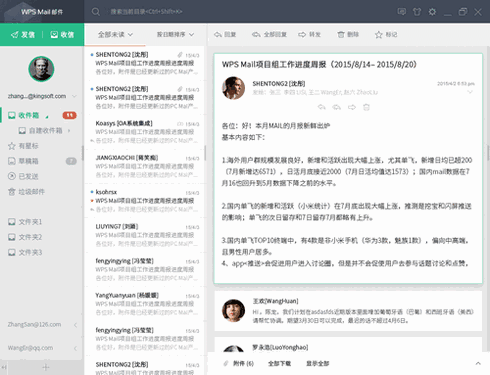
Task: Click the email subject title in reading pane
Action: coord(319,64)
